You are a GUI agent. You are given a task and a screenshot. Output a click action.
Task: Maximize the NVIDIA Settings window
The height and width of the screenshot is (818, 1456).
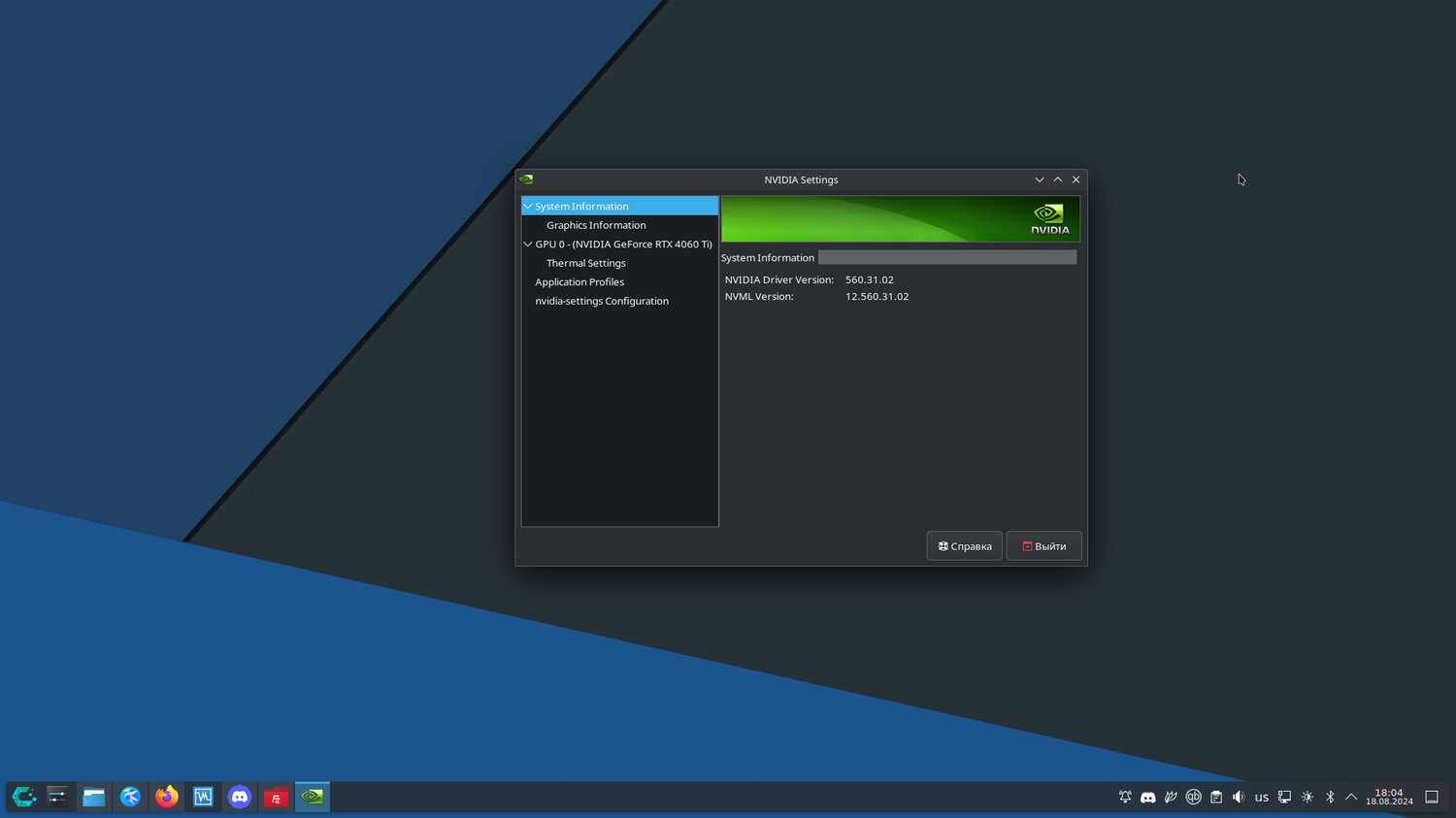(x=1058, y=180)
